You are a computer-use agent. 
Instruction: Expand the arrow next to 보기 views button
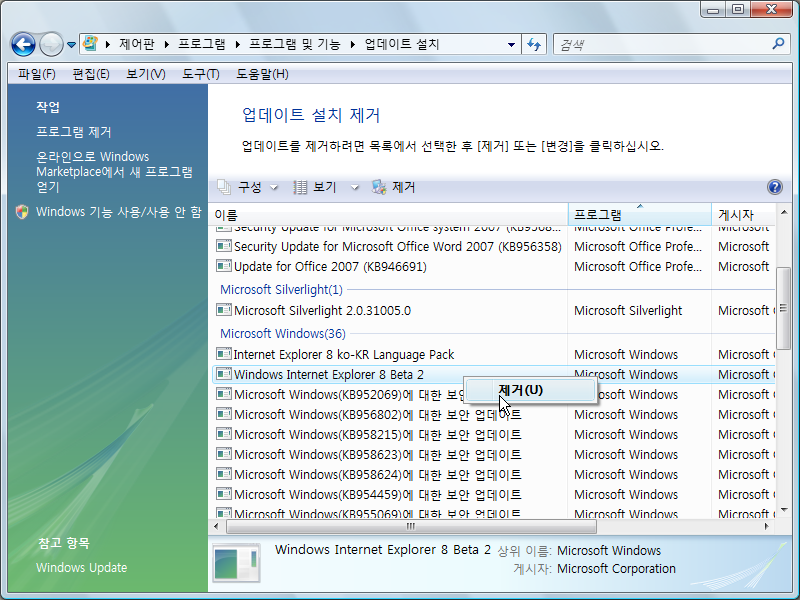coord(354,188)
